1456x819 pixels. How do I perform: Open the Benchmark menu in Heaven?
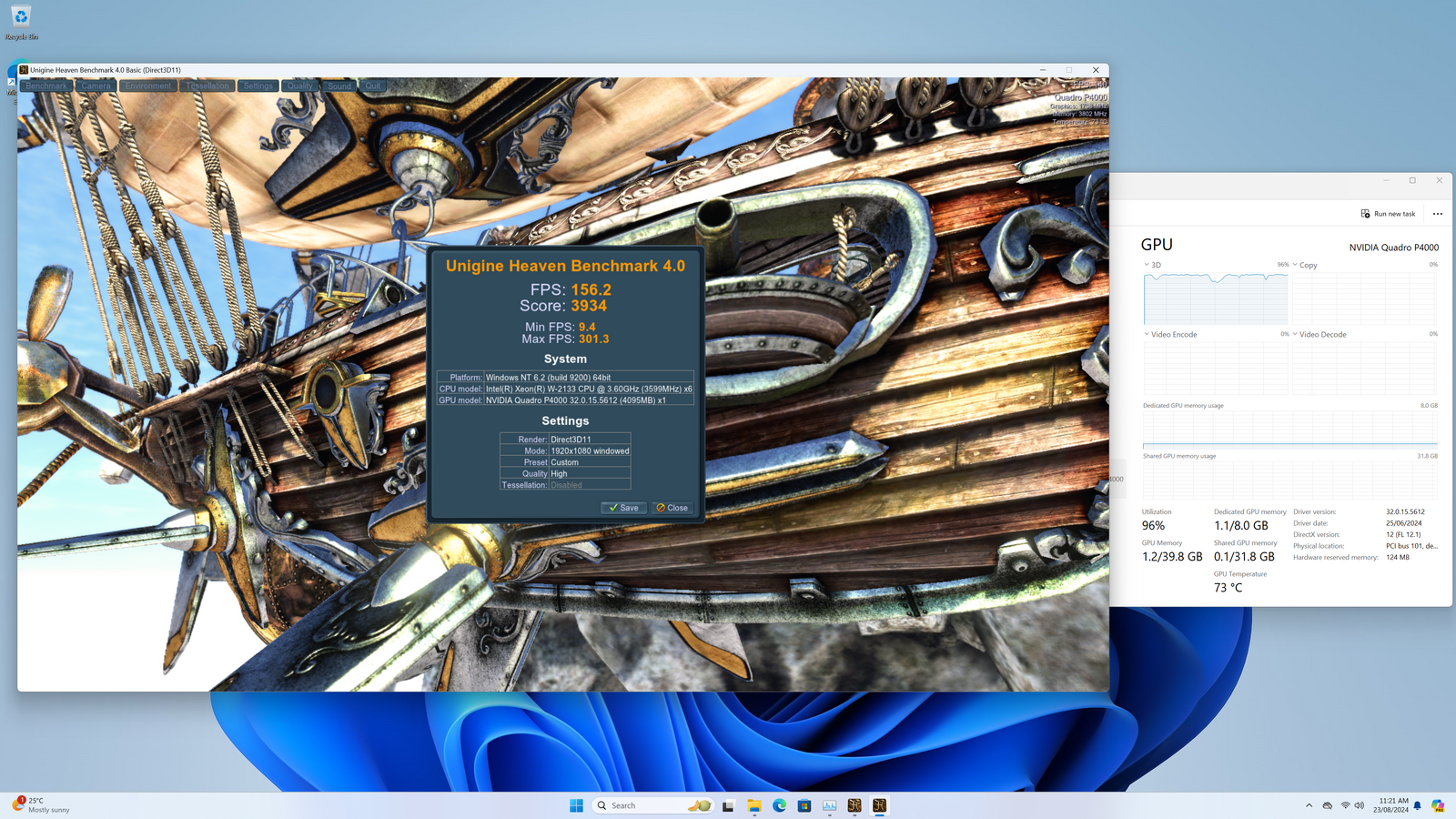pyautogui.click(x=46, y=86)
